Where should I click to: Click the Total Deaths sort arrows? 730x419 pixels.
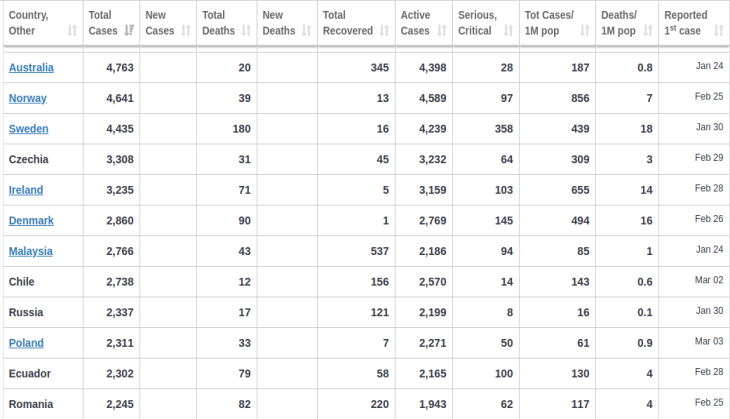(246, 31)
